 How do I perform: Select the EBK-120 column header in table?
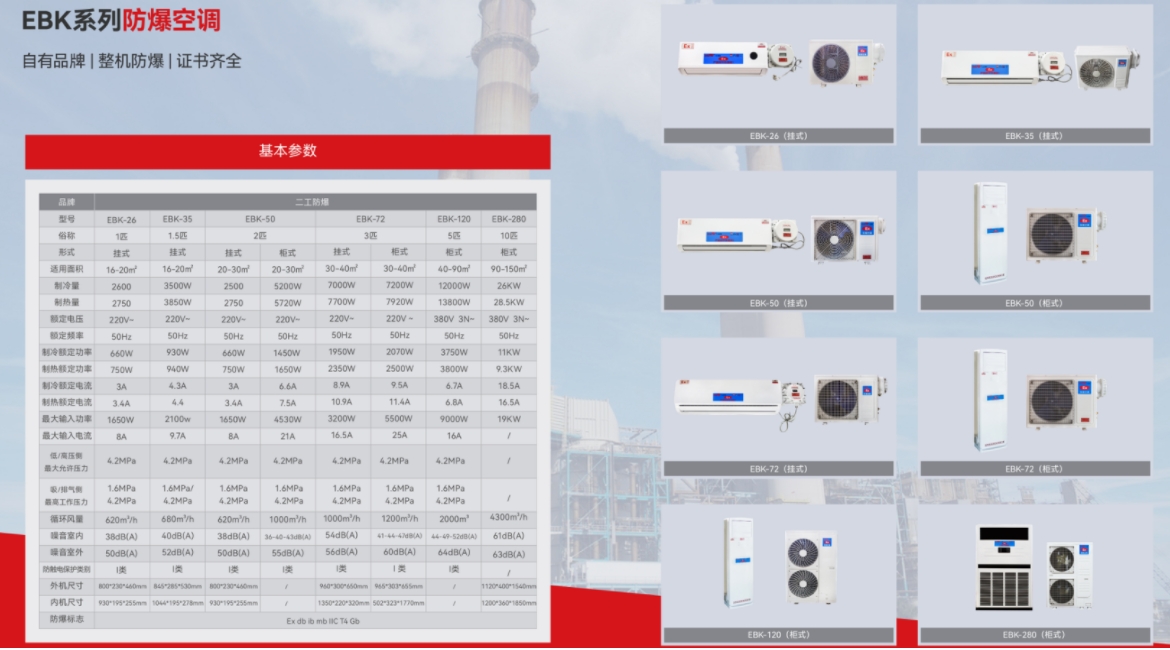click(453, 219)
